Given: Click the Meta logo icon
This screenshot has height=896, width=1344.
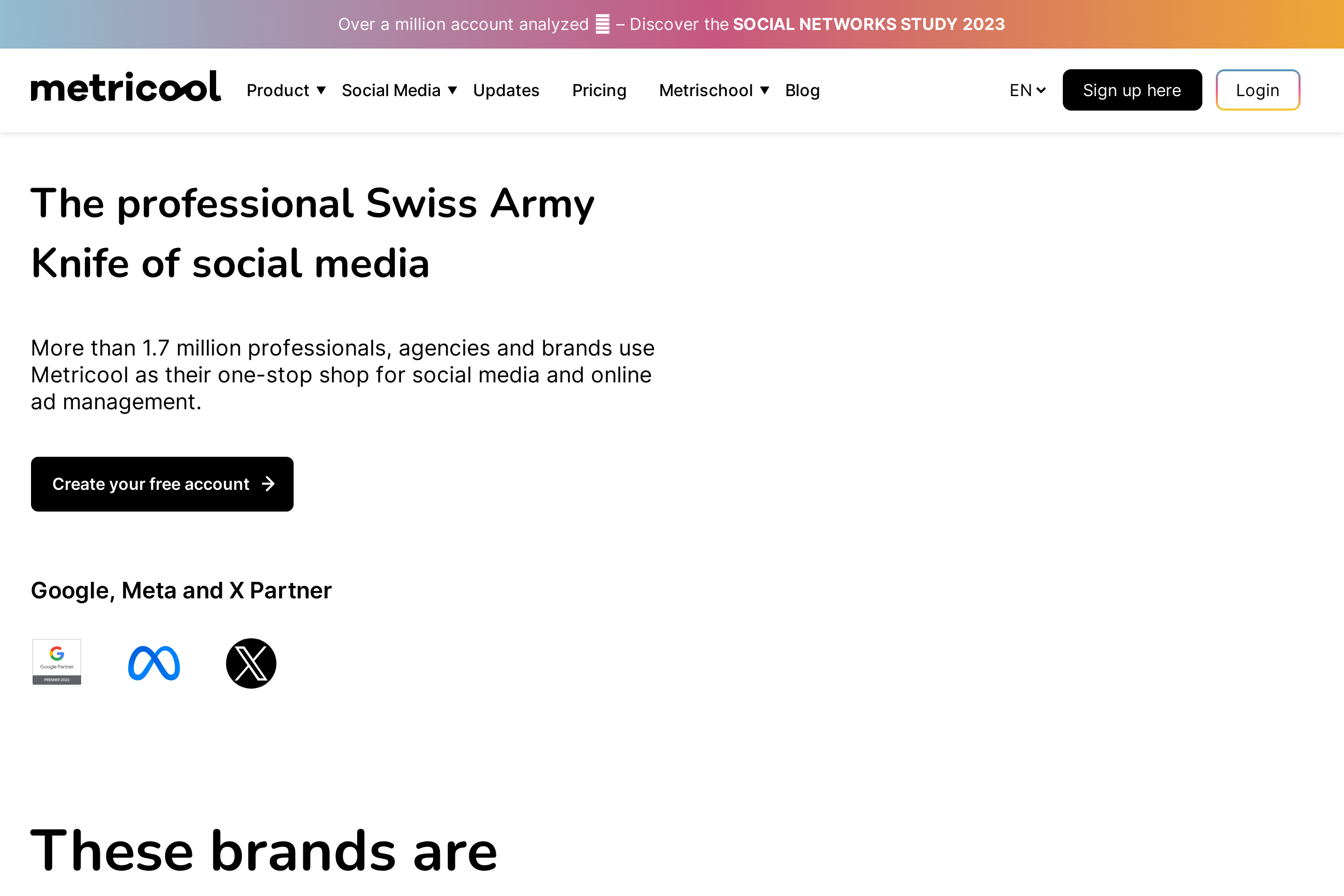Looking at the screenshot, I should [154, 663].
